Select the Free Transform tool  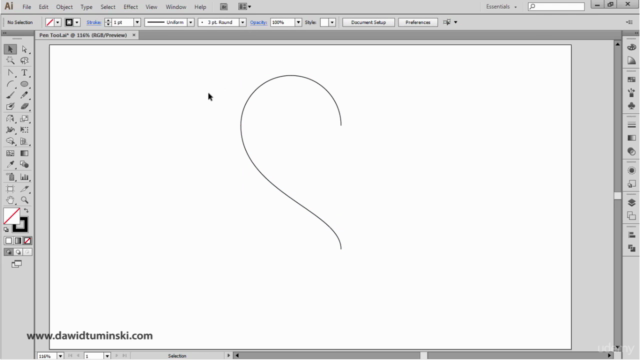pyautogui.click(x=24, y=130)
